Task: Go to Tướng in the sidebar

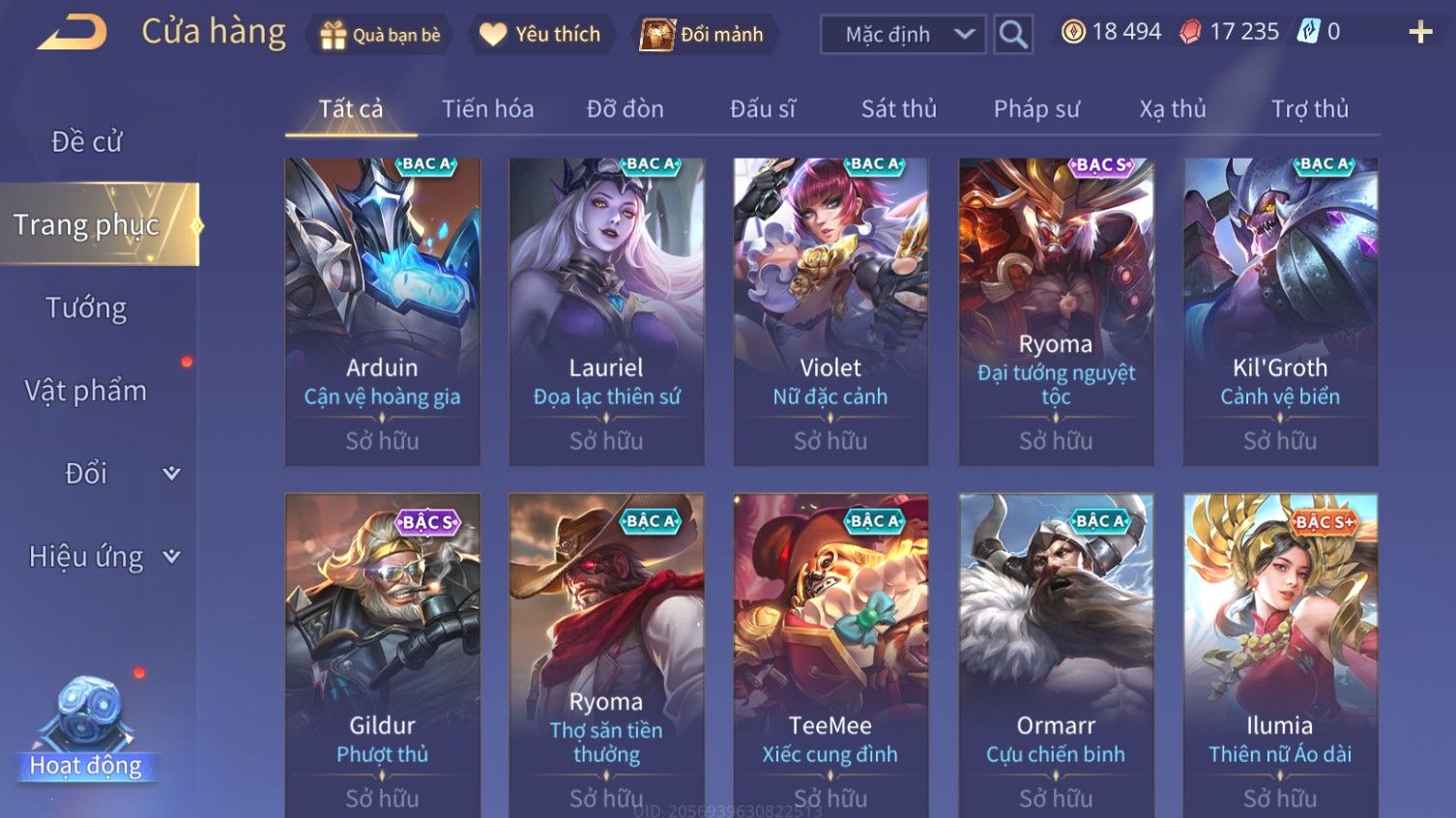Action: pyautogui.click(x=86, y=307)
